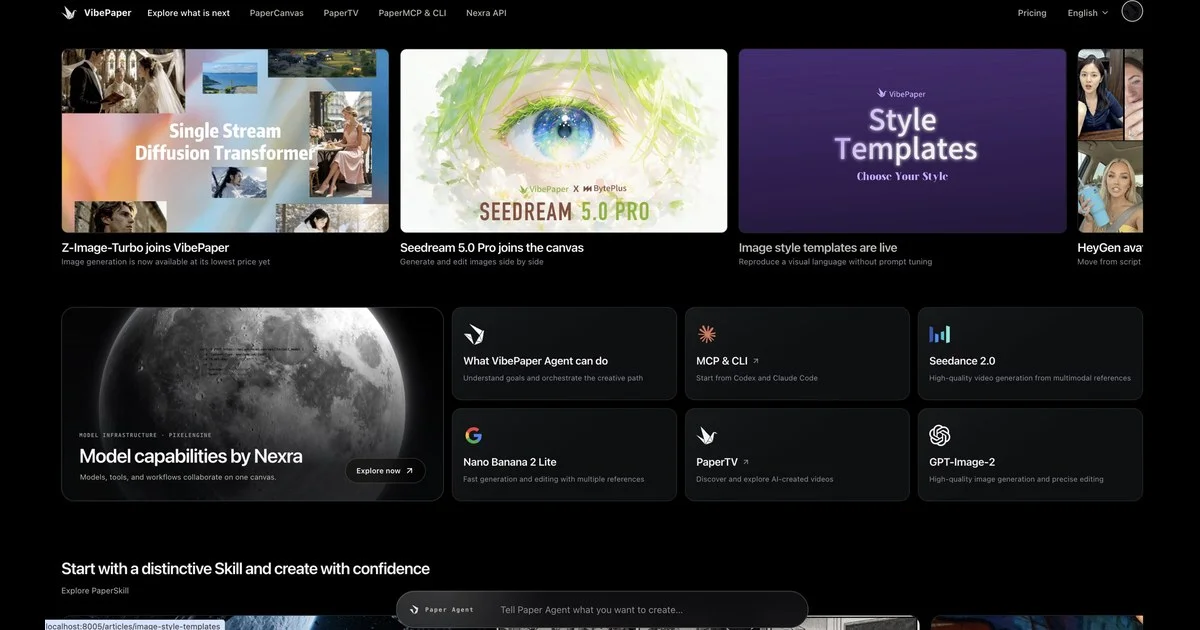Click the GPT-Image-2 OpenAI logo icon
This screenshot has width=1200, height=630.
coord(939,435)
